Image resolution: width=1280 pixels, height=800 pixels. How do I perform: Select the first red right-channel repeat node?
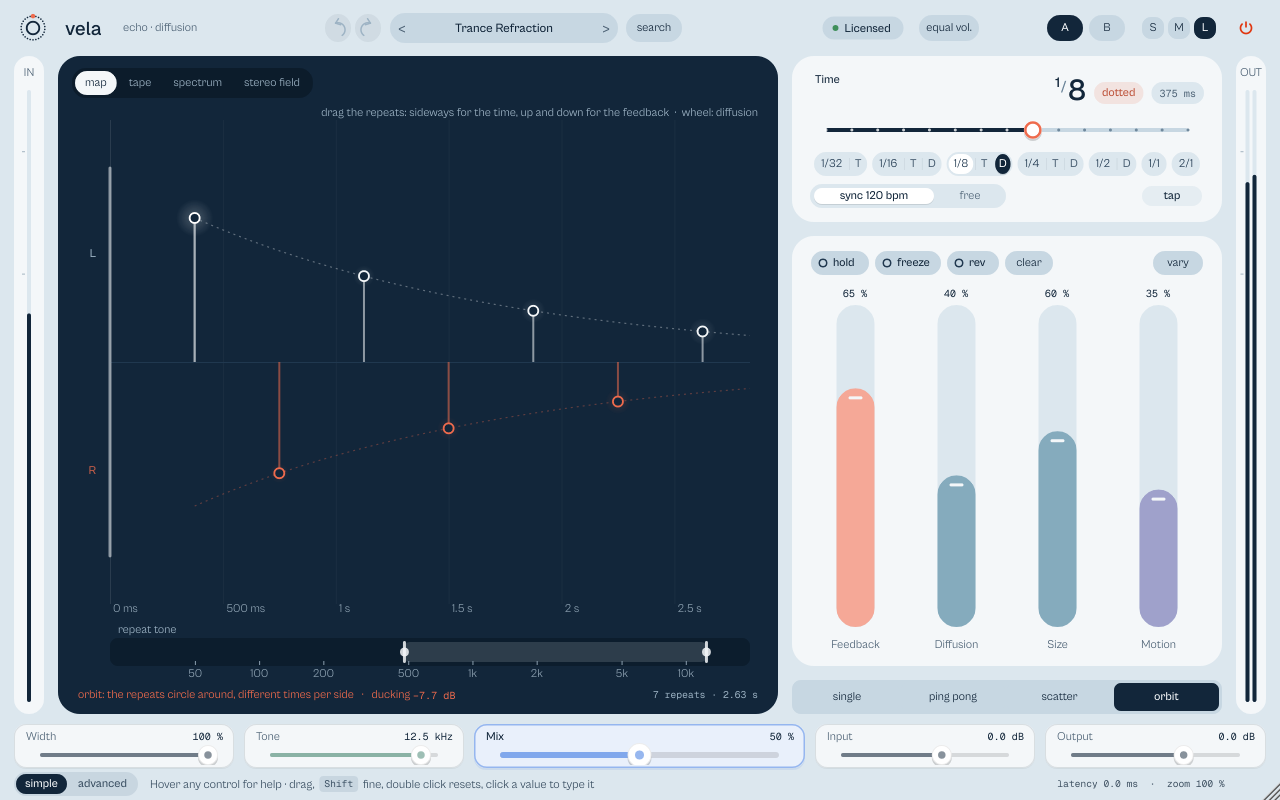(279, 473)
